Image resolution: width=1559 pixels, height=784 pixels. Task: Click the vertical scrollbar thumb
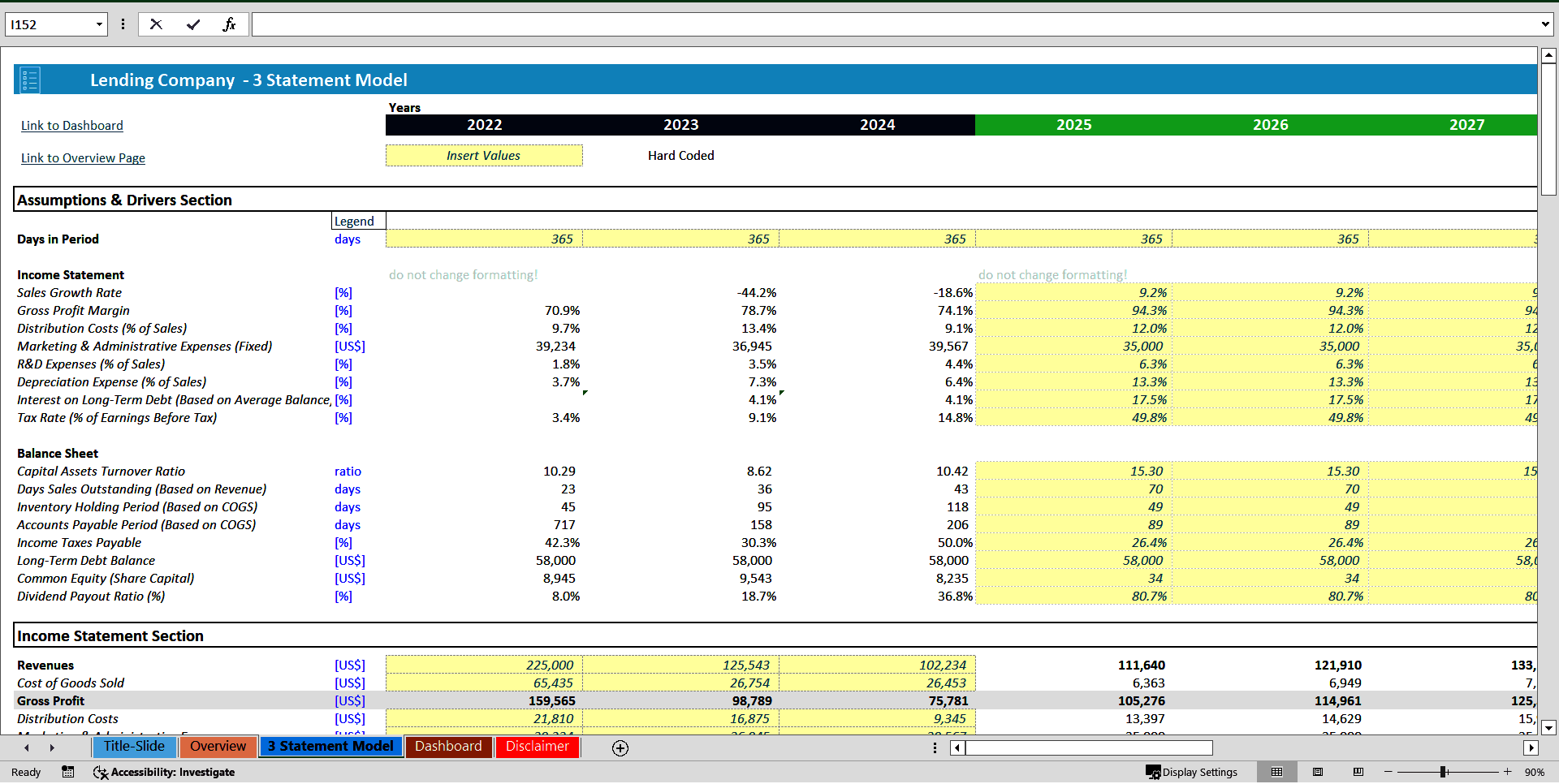tap(1548, 130)
